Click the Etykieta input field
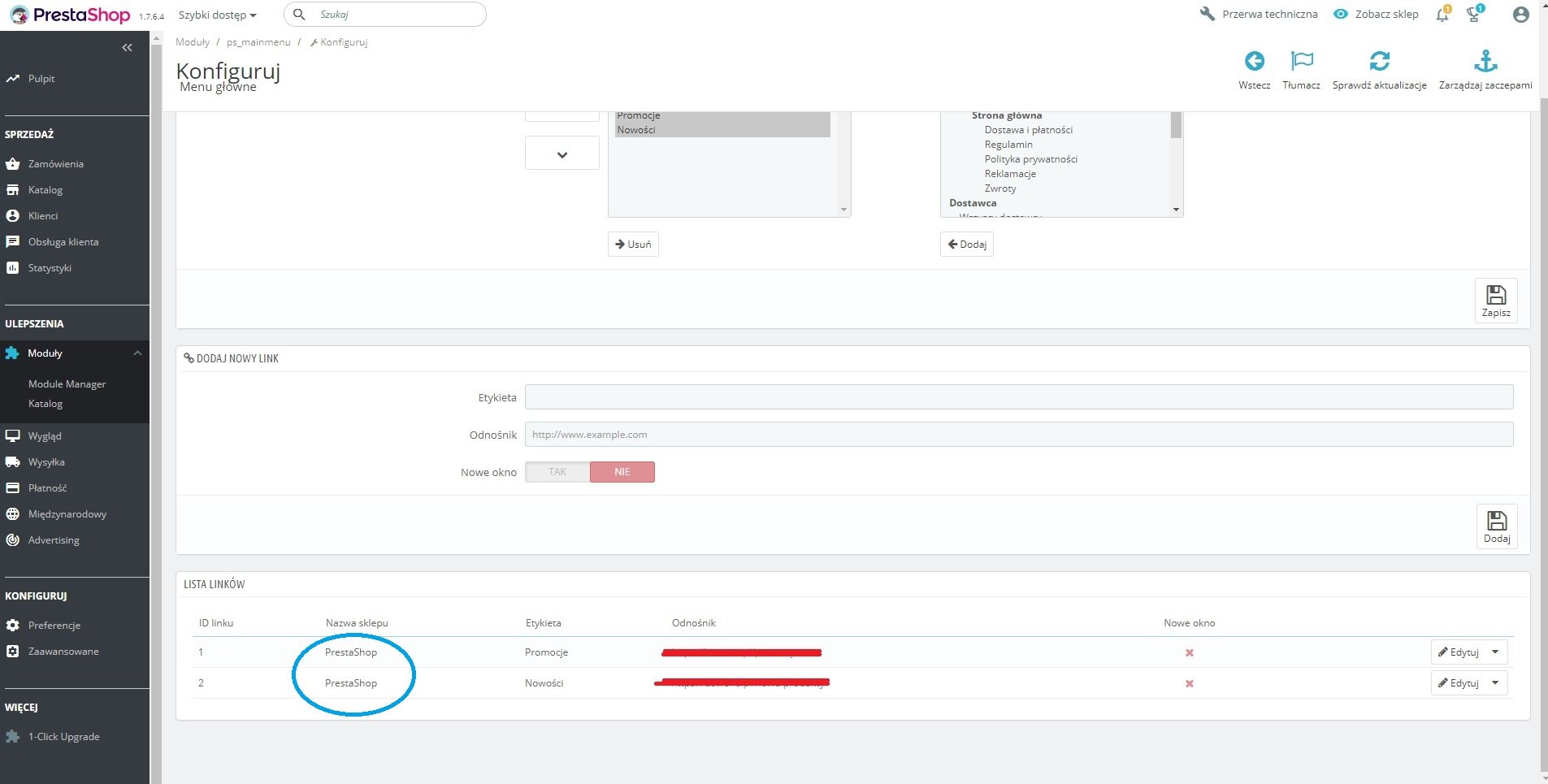 (x=1019, y=397)
